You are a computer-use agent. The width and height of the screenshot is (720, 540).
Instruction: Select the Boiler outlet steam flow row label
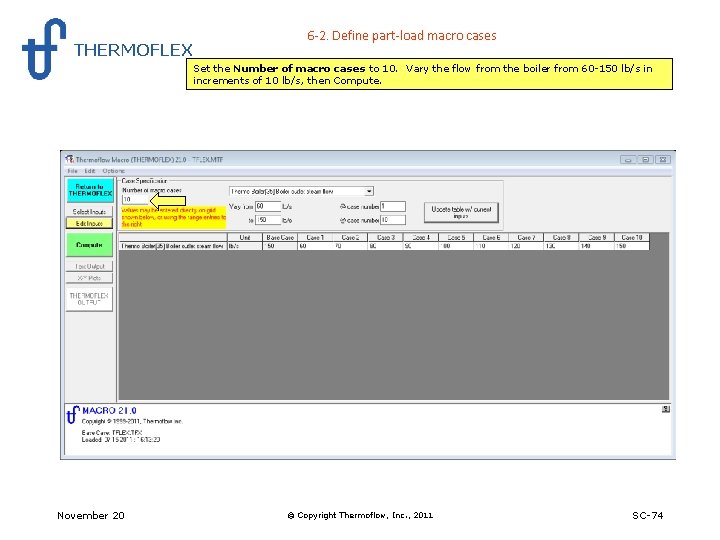point(173,246)
